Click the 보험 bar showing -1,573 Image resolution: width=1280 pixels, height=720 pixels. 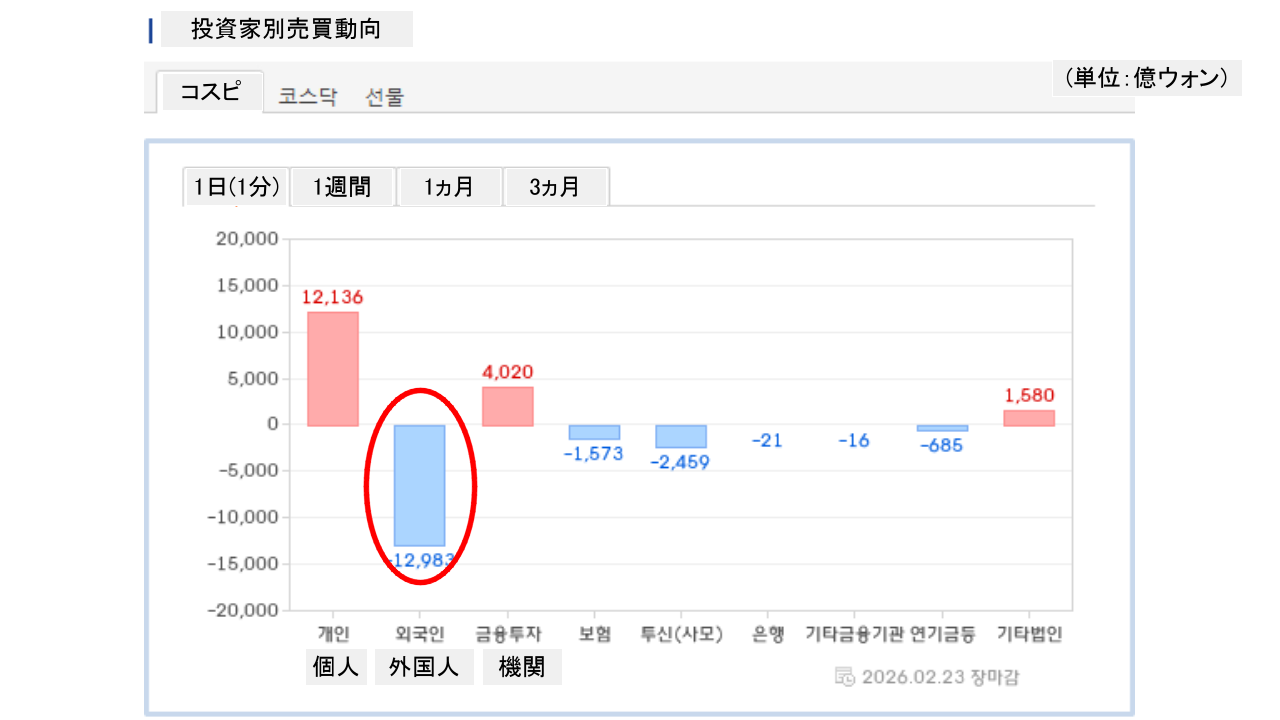[x=594, y=432]
